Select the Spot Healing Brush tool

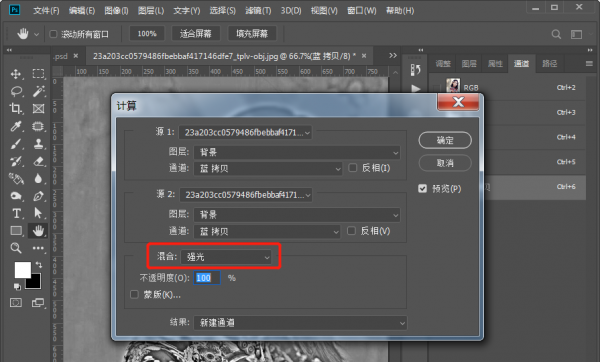(38, 126)
